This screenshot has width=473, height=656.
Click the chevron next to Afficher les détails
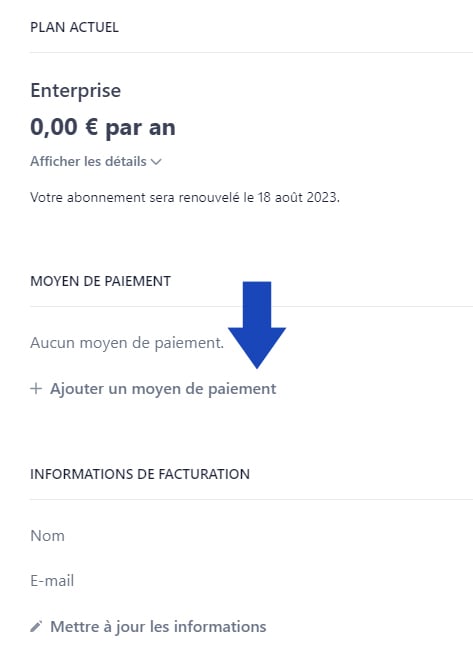(x=156, y=162)
